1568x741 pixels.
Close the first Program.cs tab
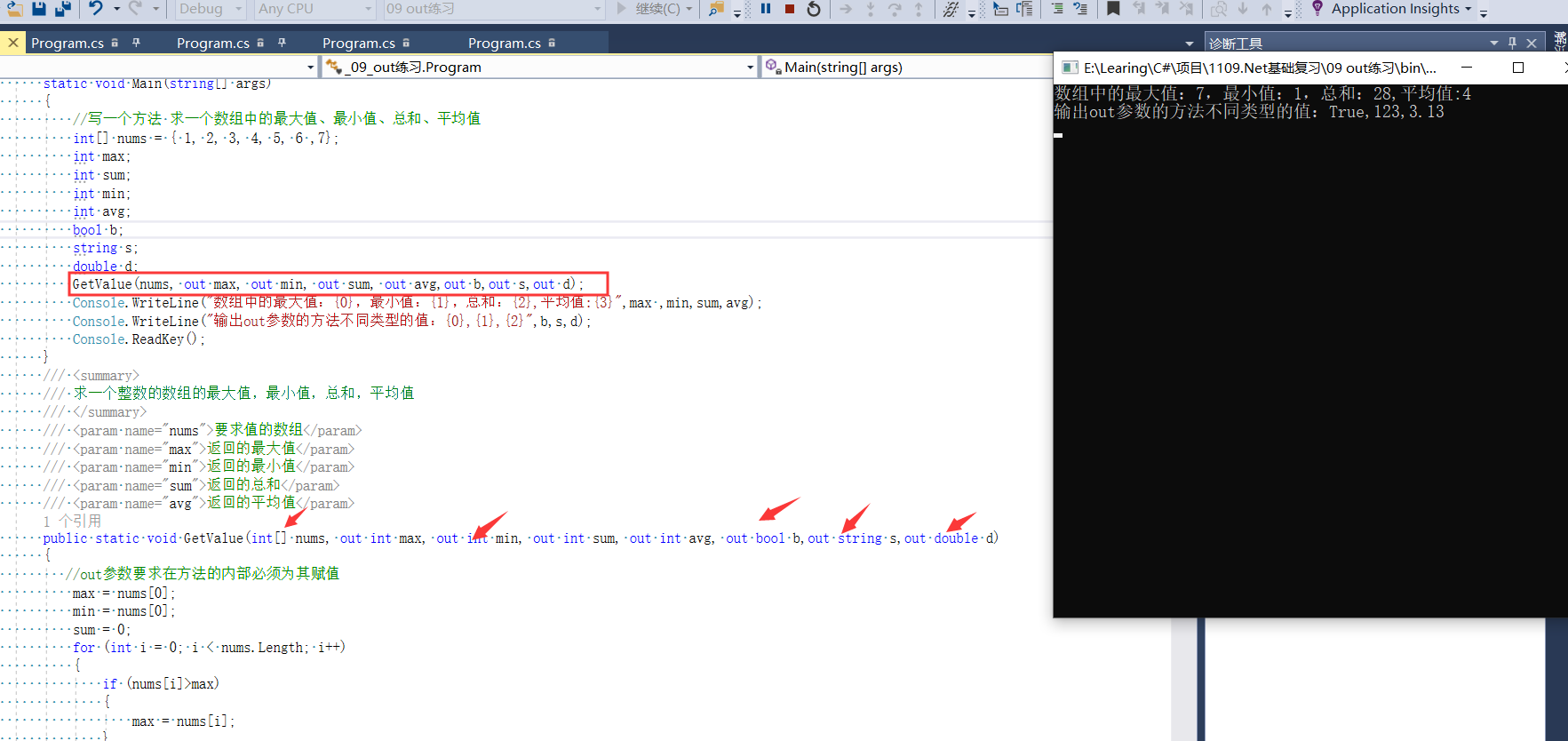(x=12, y=43)
